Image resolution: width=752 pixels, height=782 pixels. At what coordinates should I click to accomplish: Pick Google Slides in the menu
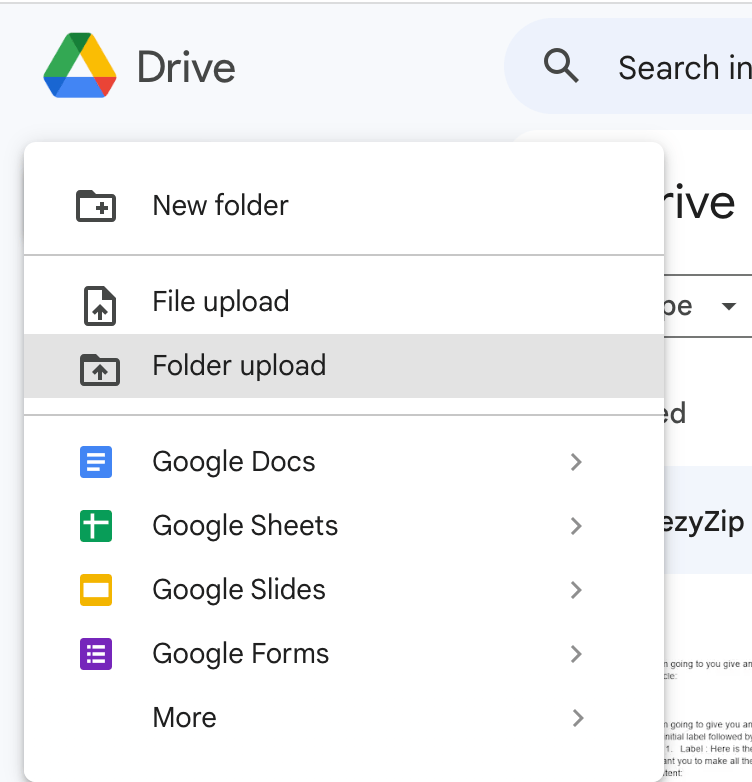pyautogui.click(x=344, y=590)
